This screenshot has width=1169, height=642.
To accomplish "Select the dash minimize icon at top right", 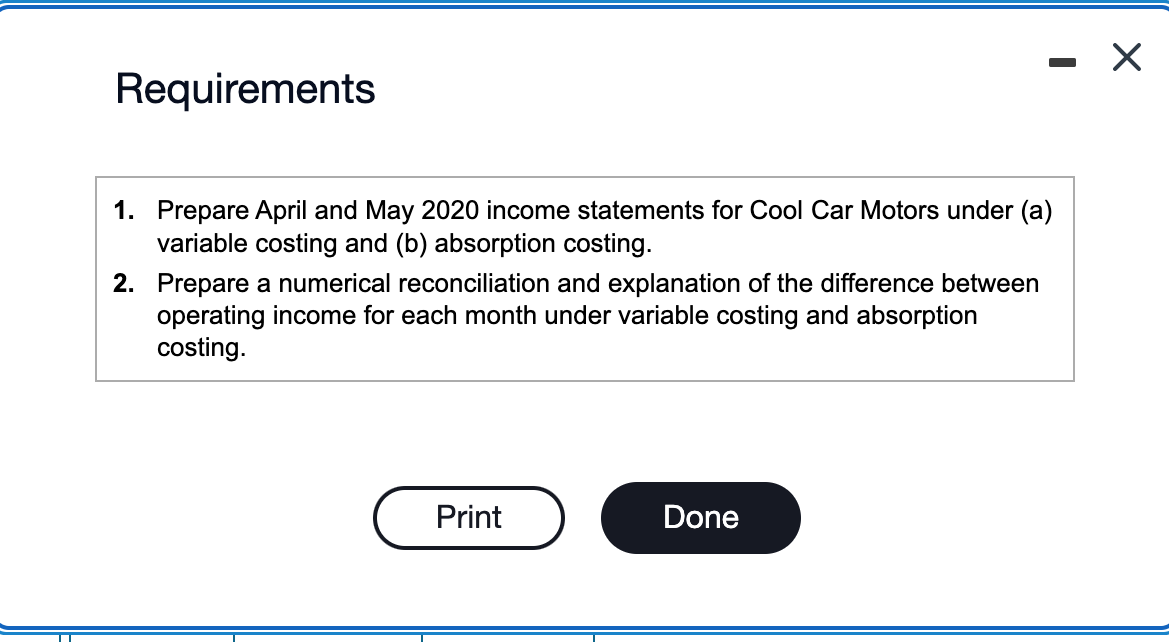I will [1062, 61].
